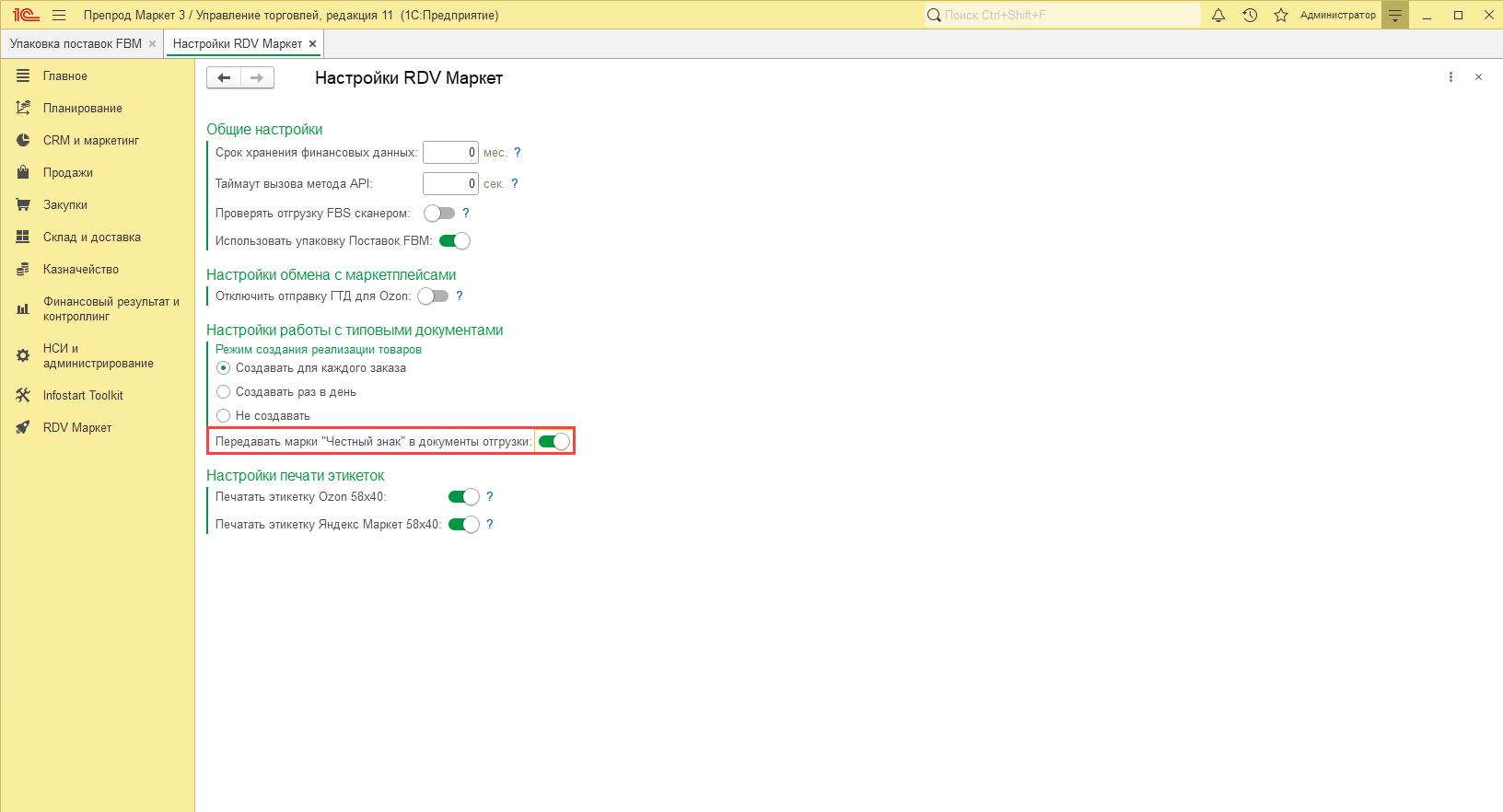Open Финансовый результат и контроллинг section
This screenshot has width=1503, height=812.
(111, 308)
